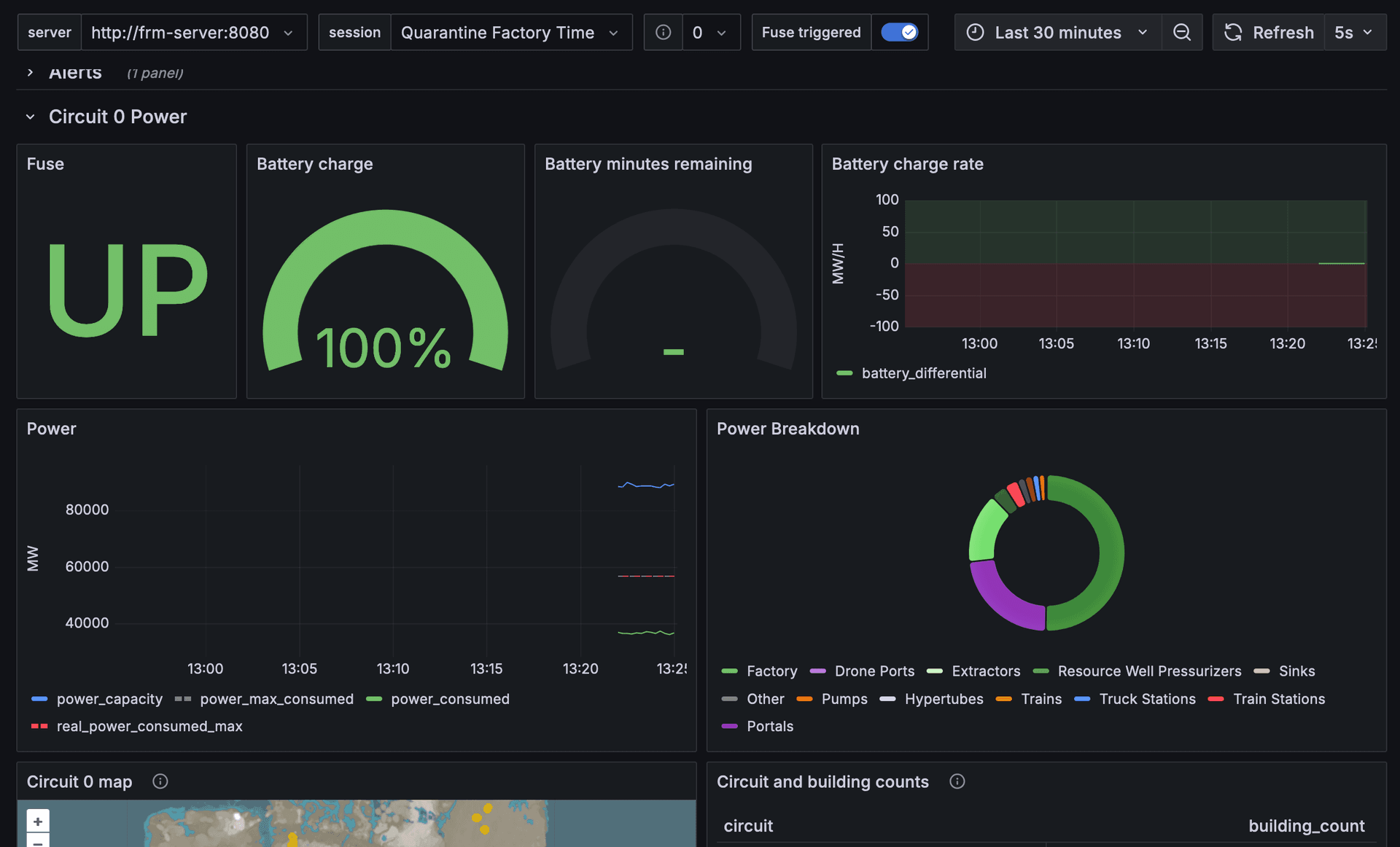This screenshot has height=847, width=1400.
Task: Expand the Alerts row
Action: pos(30,72)
